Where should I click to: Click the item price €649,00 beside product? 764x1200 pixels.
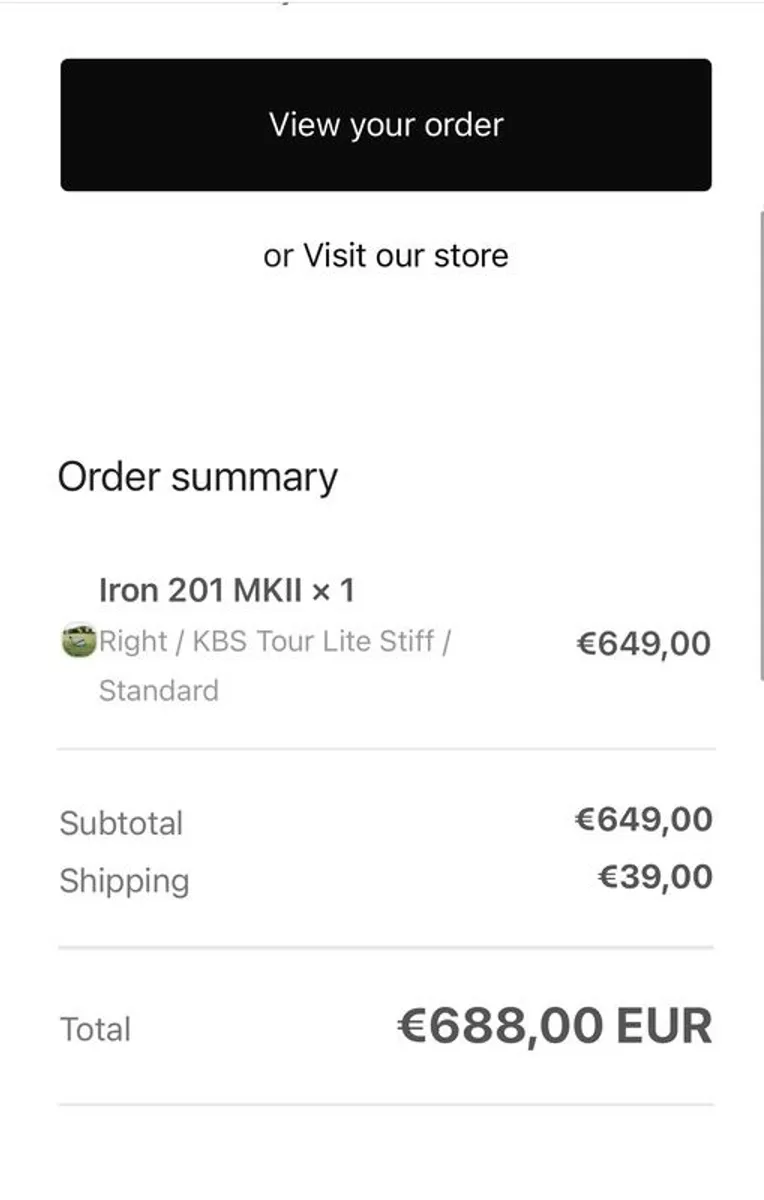[x=644, y=643]
